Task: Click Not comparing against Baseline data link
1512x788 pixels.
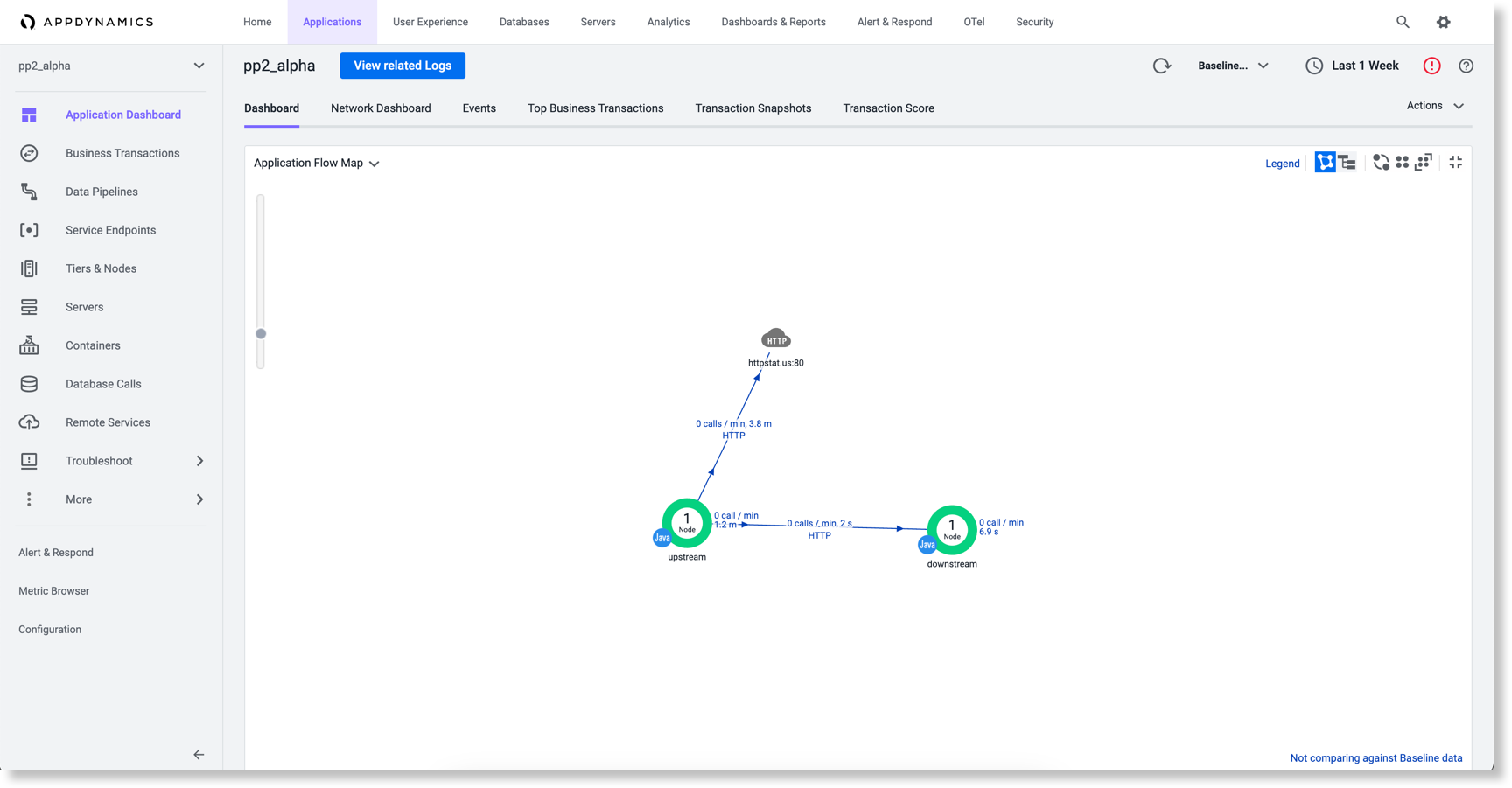Action: click(1376, 758)
